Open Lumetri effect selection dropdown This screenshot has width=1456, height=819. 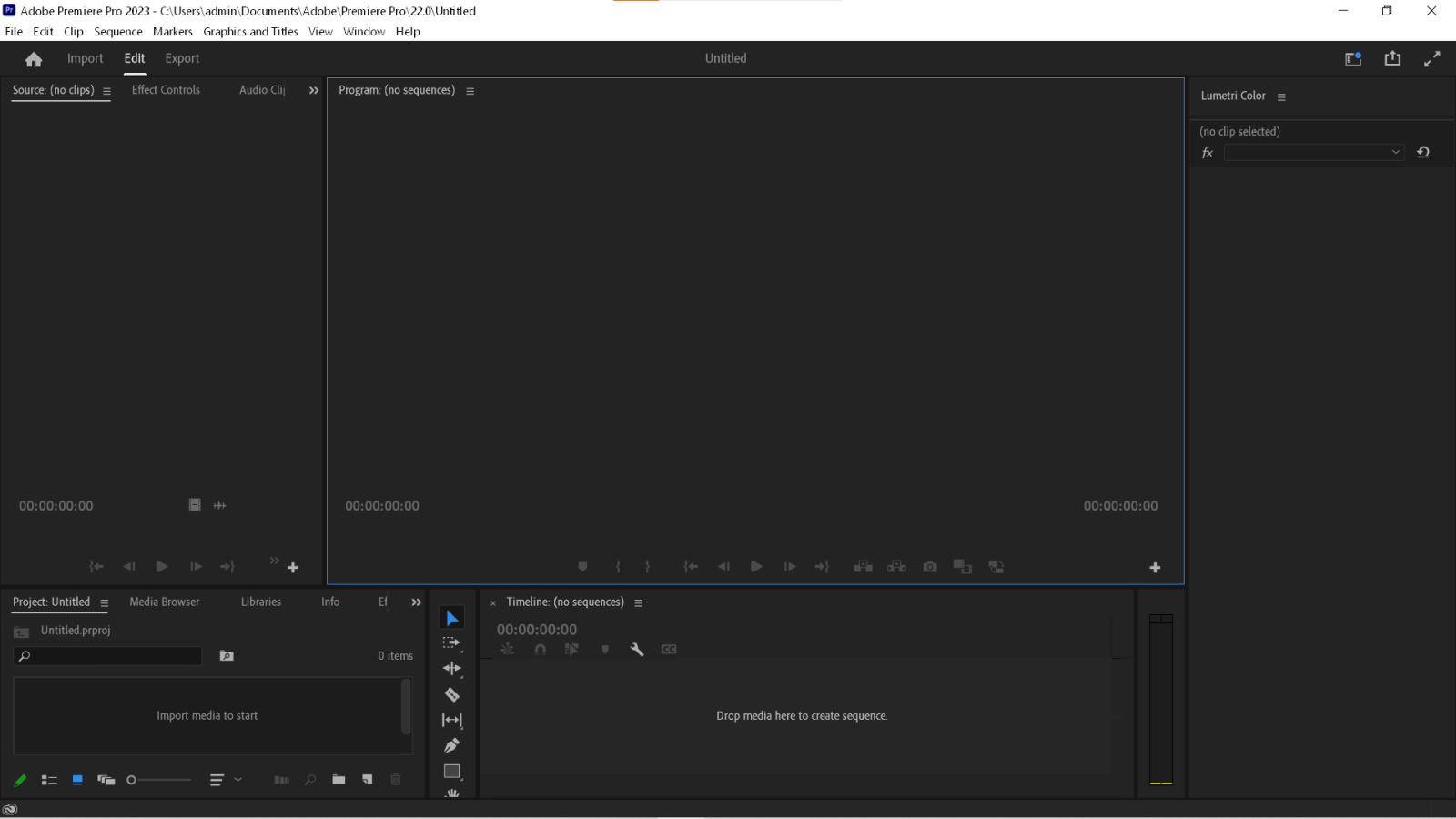click(x=1314, y=153)
